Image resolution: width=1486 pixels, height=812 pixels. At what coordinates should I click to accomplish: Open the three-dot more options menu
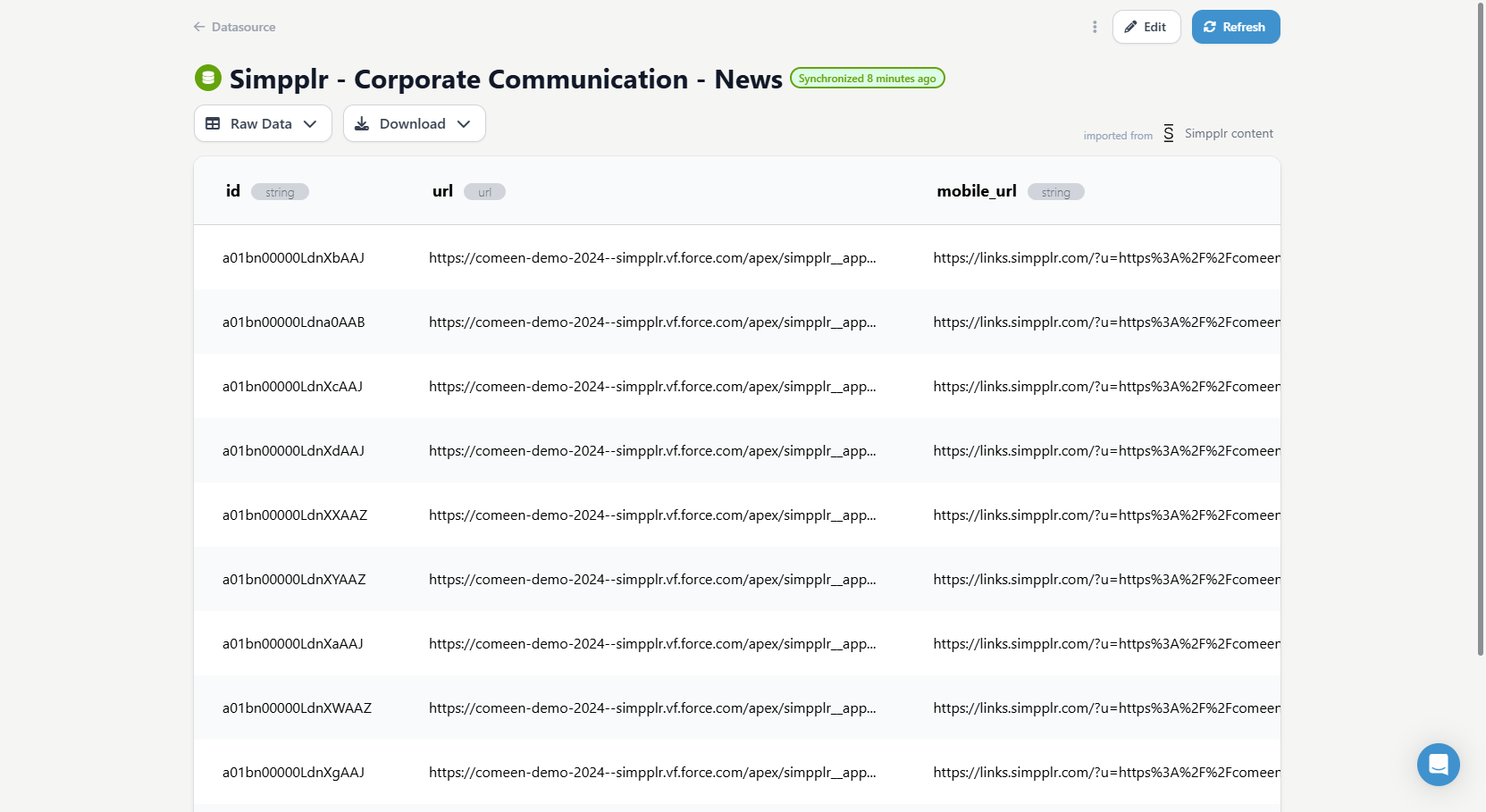click(x=1095, y=27)
